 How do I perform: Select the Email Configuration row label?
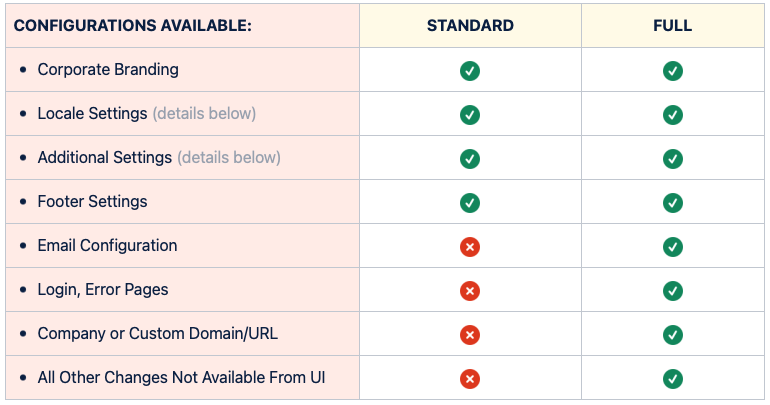click(x=107, y=246)
